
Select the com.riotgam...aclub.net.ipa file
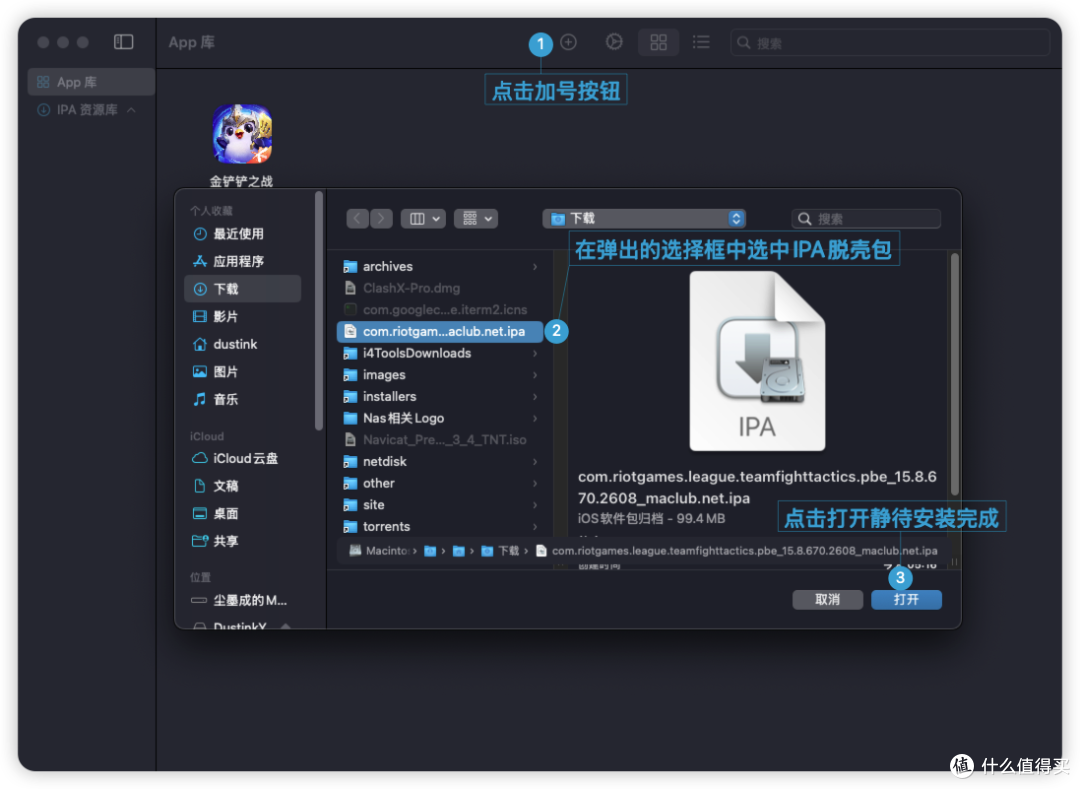click(x=441, y=331)
